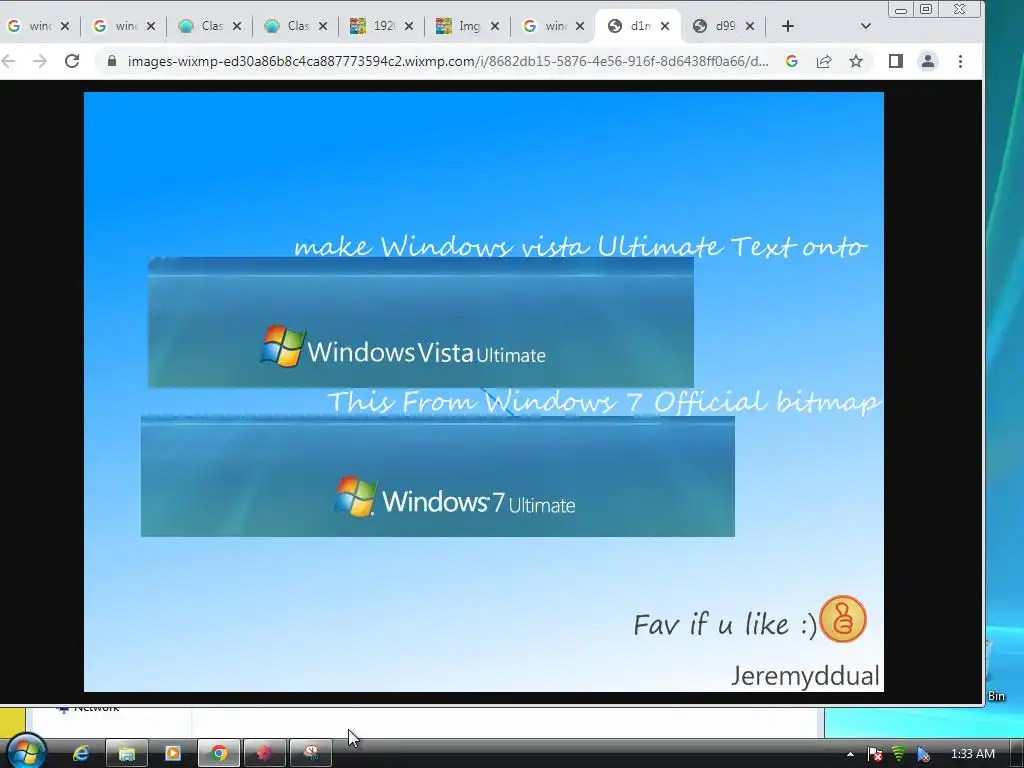Click the orange thumbs-up icon
1024x768 pixels.
842,618
